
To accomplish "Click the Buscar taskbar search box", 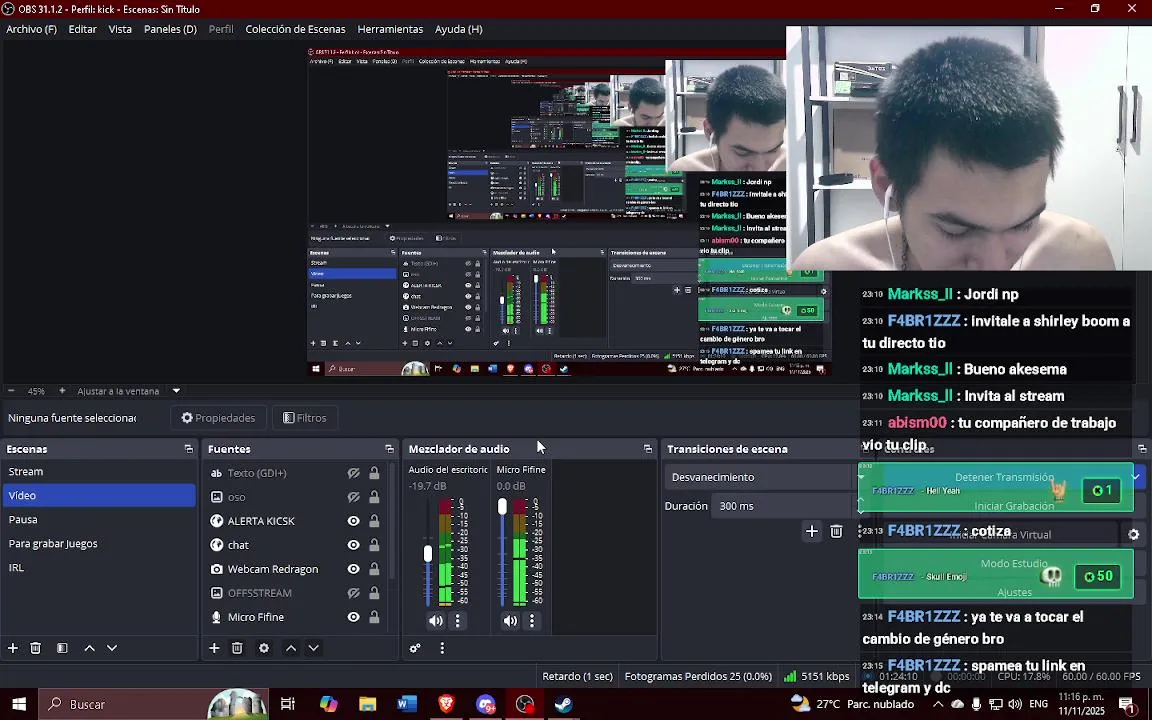I will pos(152,704).
